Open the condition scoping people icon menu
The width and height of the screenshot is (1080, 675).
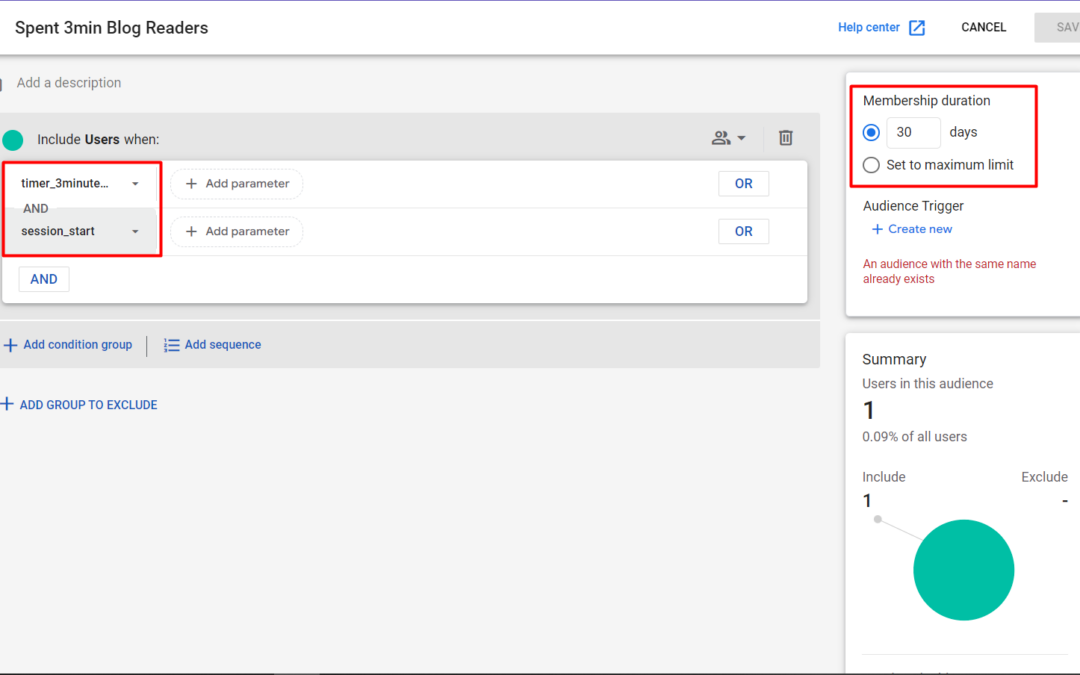(x=728, y=138)
